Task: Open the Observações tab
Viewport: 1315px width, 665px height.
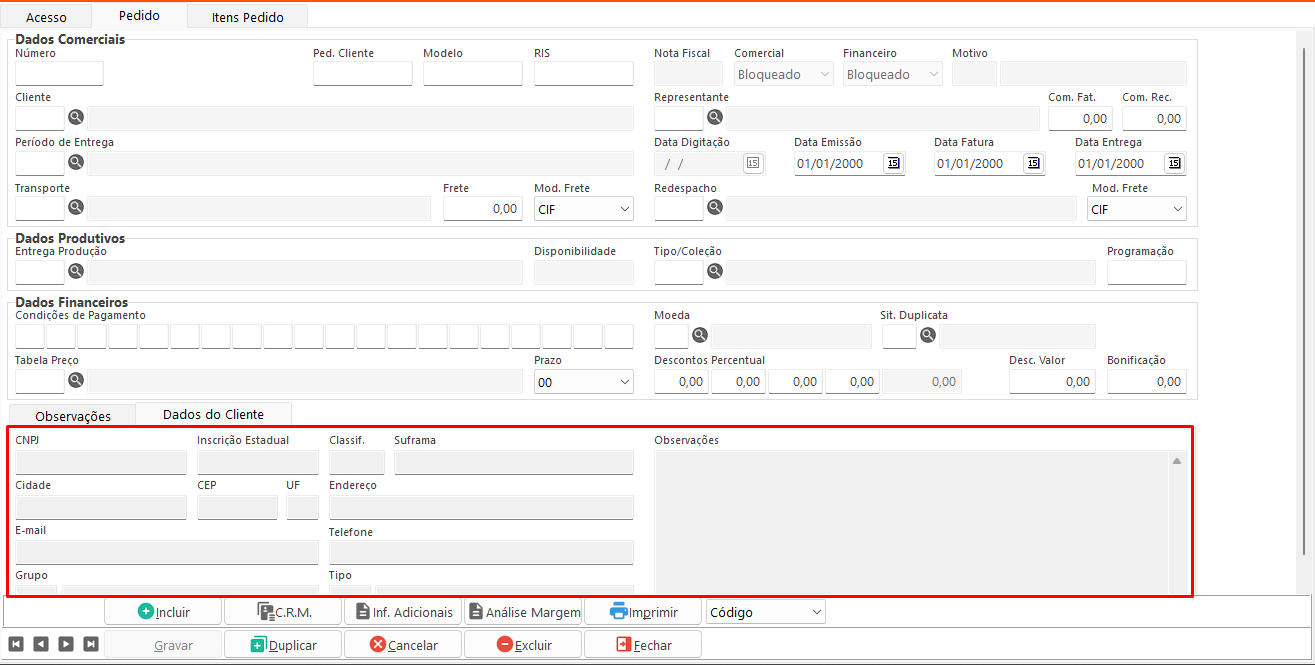Action: click(x=72, y=416)
